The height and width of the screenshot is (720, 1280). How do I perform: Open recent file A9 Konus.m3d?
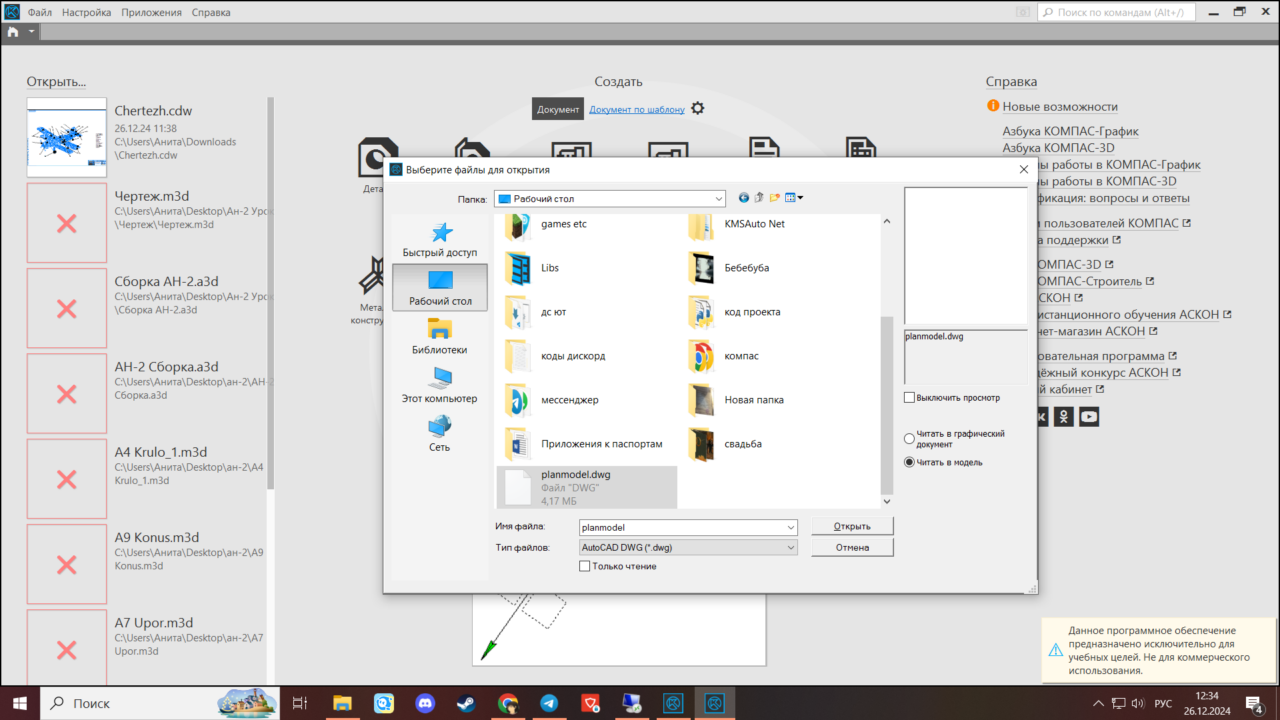click(x=149, y=564)
